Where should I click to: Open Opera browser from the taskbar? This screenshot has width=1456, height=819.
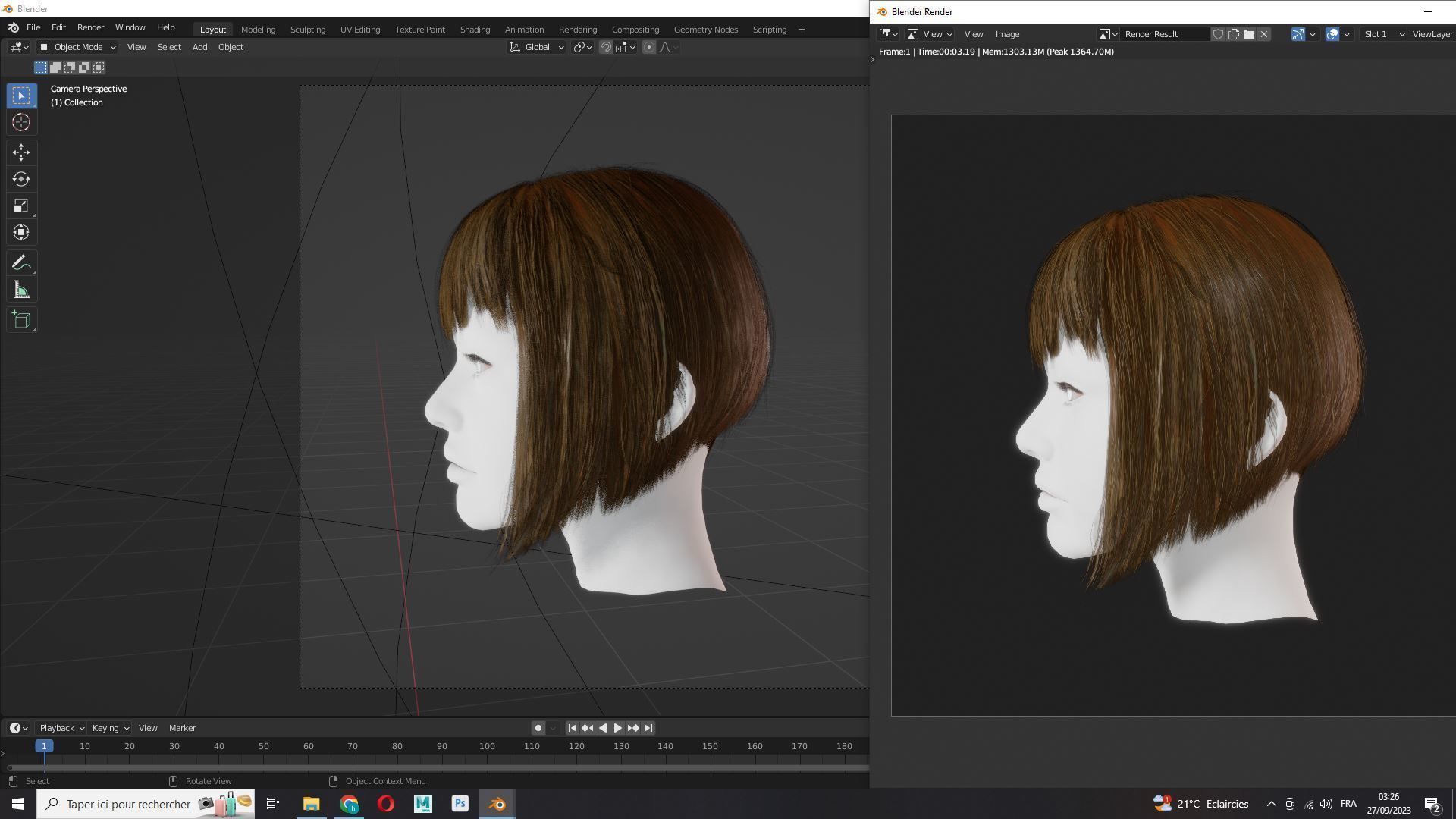[385, 804]
